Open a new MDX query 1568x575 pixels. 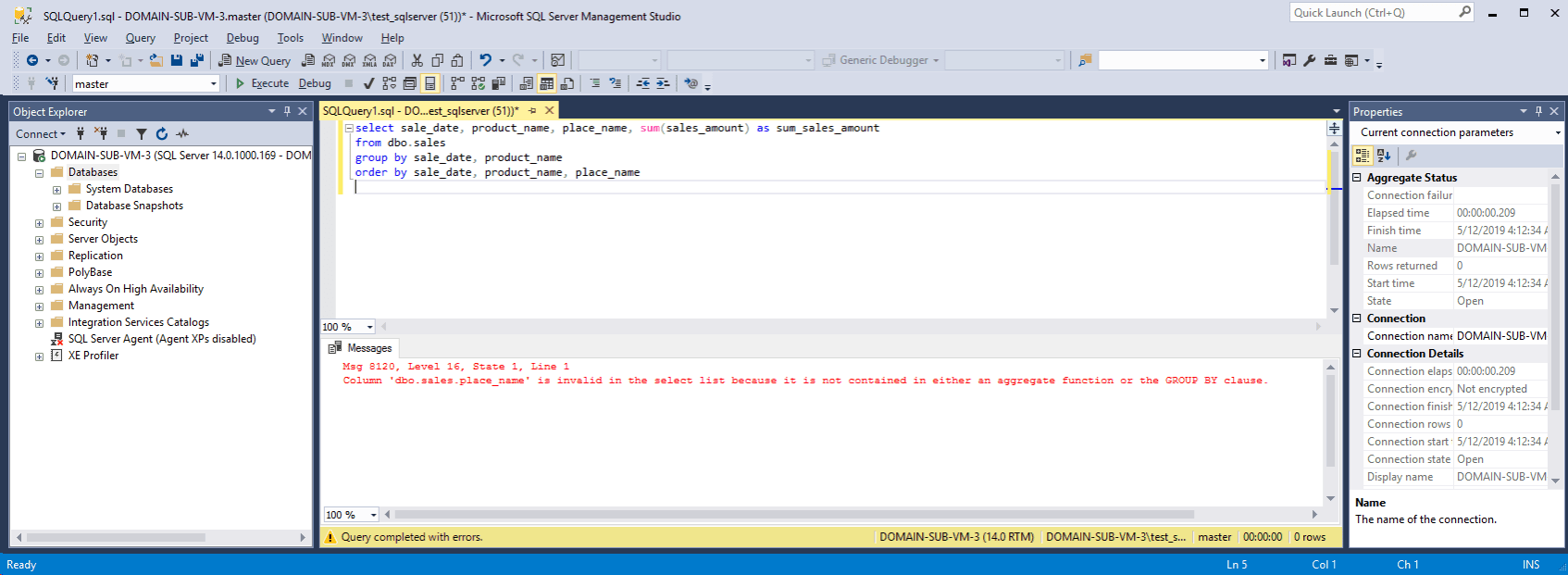point(329,60)
